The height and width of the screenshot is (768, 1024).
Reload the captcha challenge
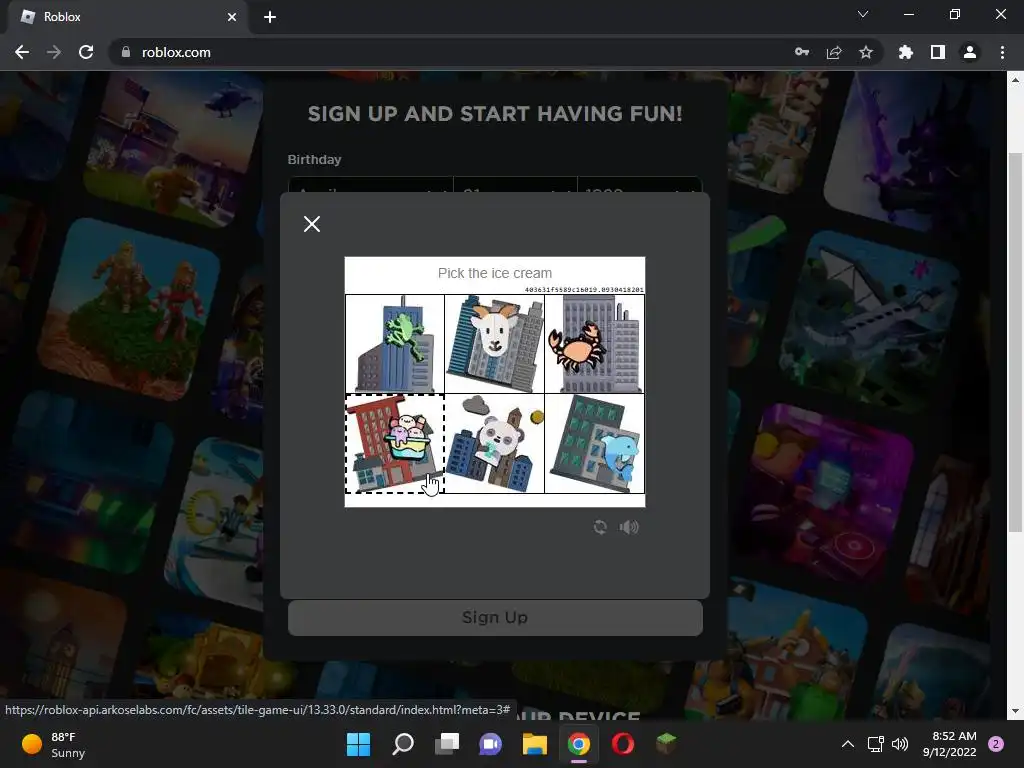click(x=600, y=527)
